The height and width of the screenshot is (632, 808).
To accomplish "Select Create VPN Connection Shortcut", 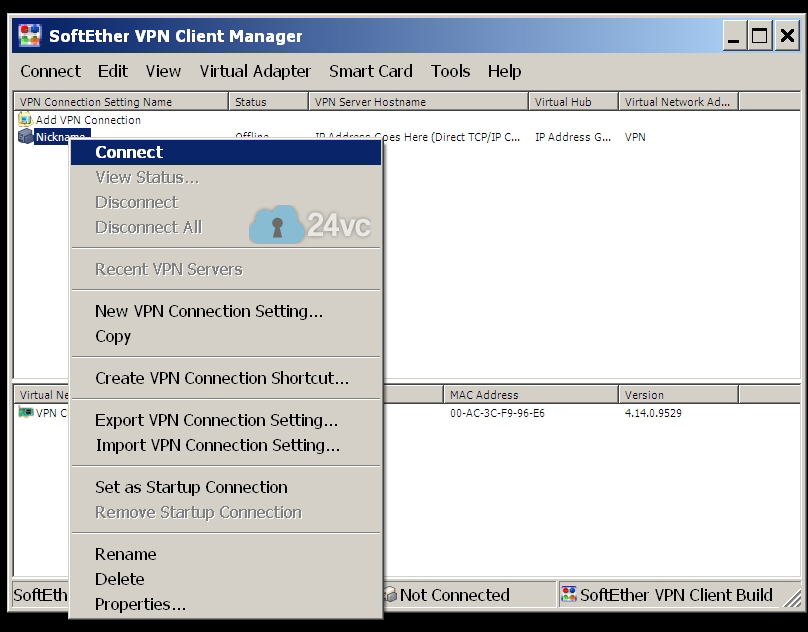I will (226, 378).
